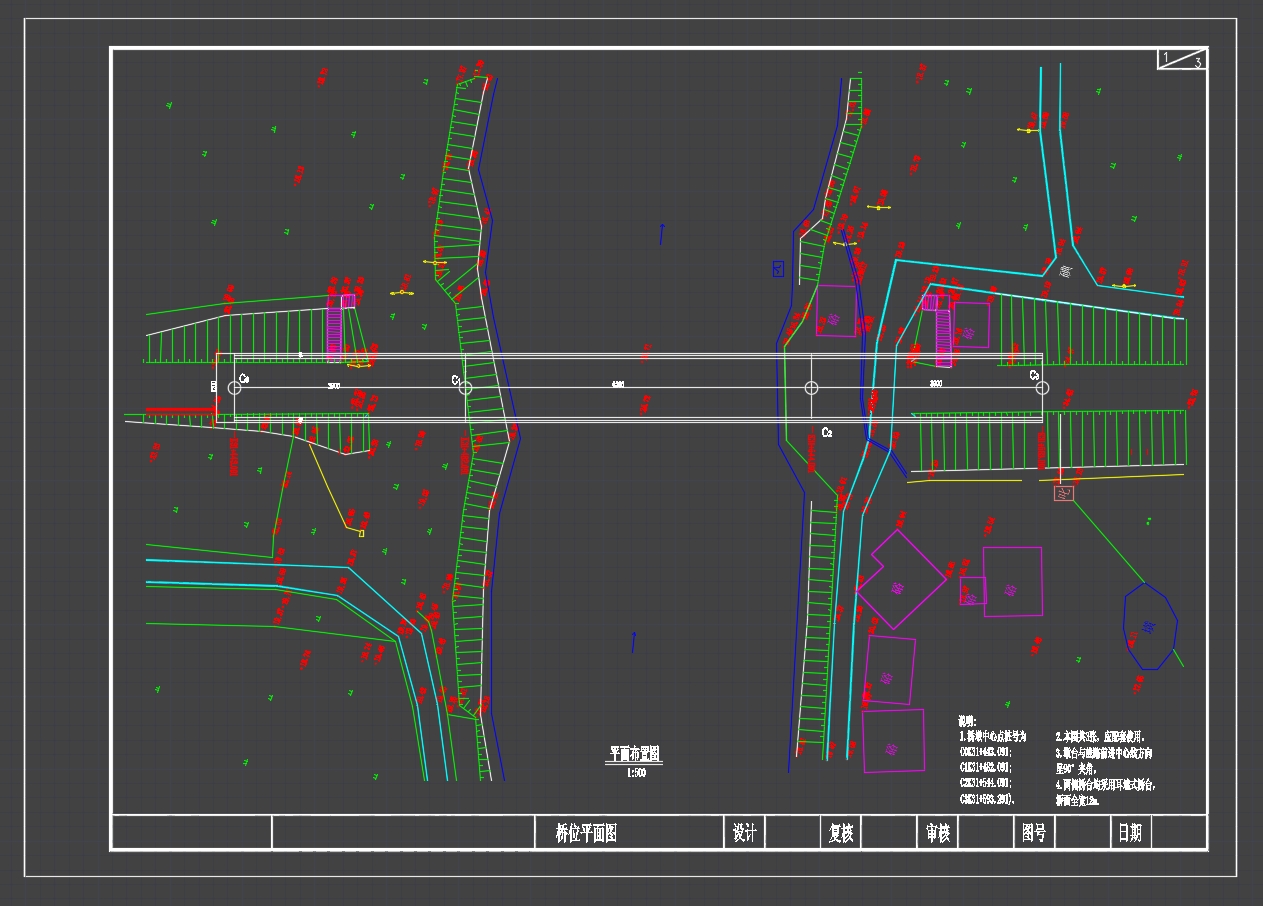
Task: Select the 图号 title block cell
Action: [1034, 833]
